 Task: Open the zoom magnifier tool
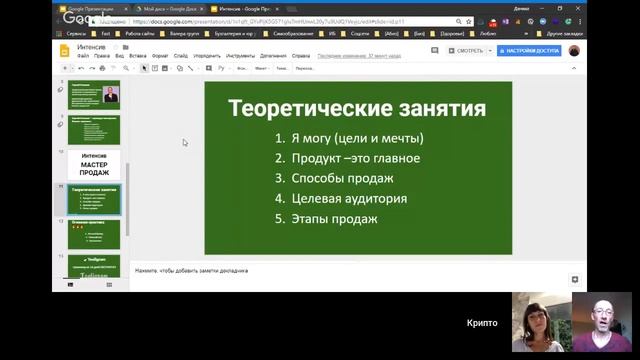click(126, 69)
